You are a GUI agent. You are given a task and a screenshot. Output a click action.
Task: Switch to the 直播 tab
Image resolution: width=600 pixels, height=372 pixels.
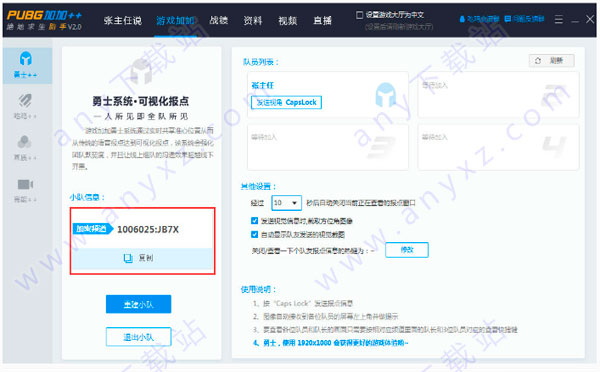(x=322, y=21)
